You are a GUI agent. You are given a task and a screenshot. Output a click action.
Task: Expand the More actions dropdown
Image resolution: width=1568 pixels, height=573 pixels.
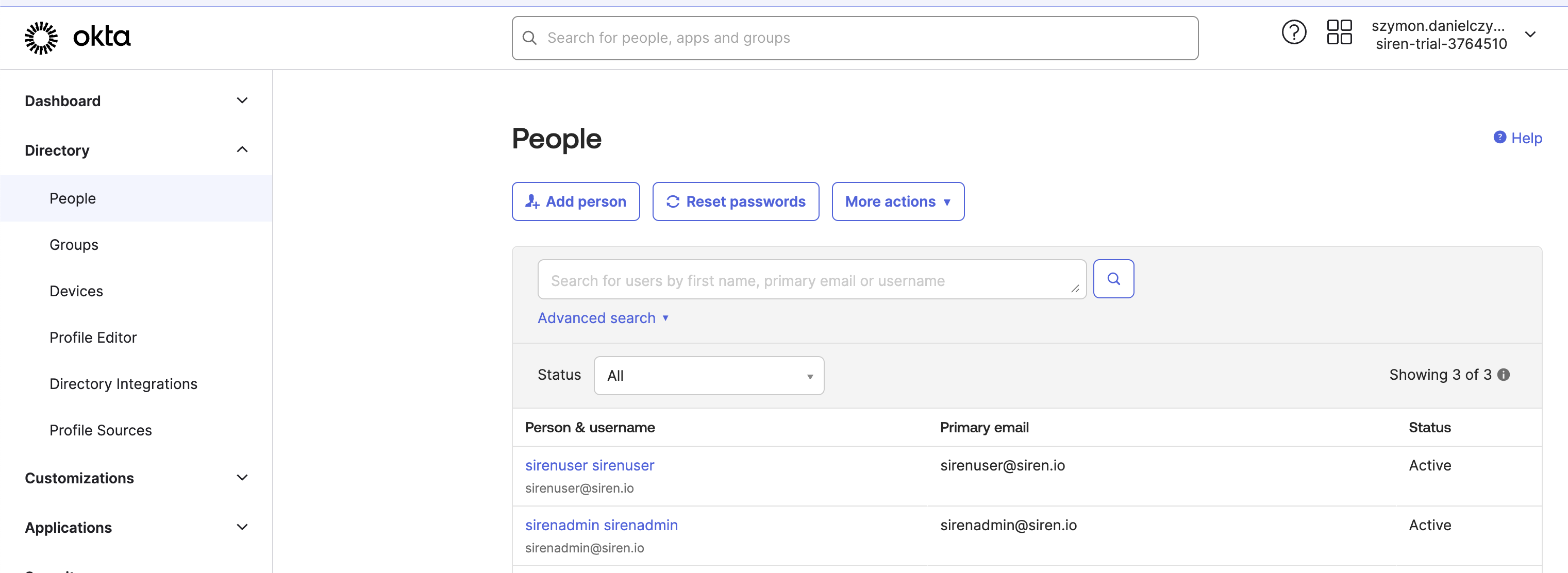pyautogui.click(x=897, y=201)
